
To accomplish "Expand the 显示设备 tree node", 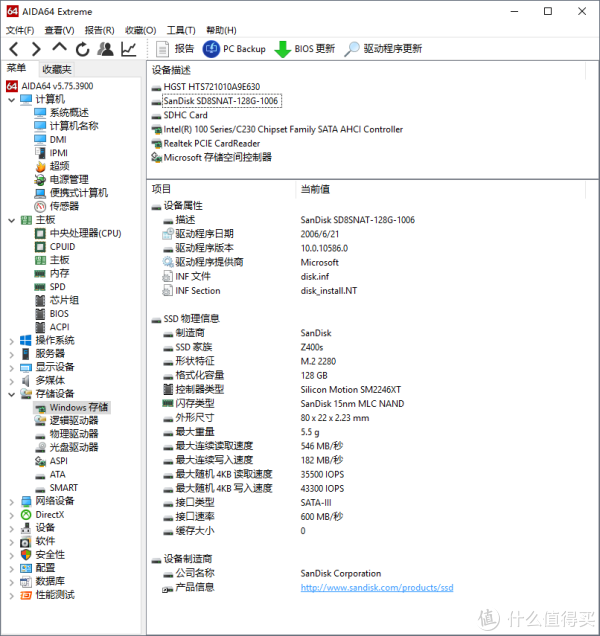I will pos(11,367).
